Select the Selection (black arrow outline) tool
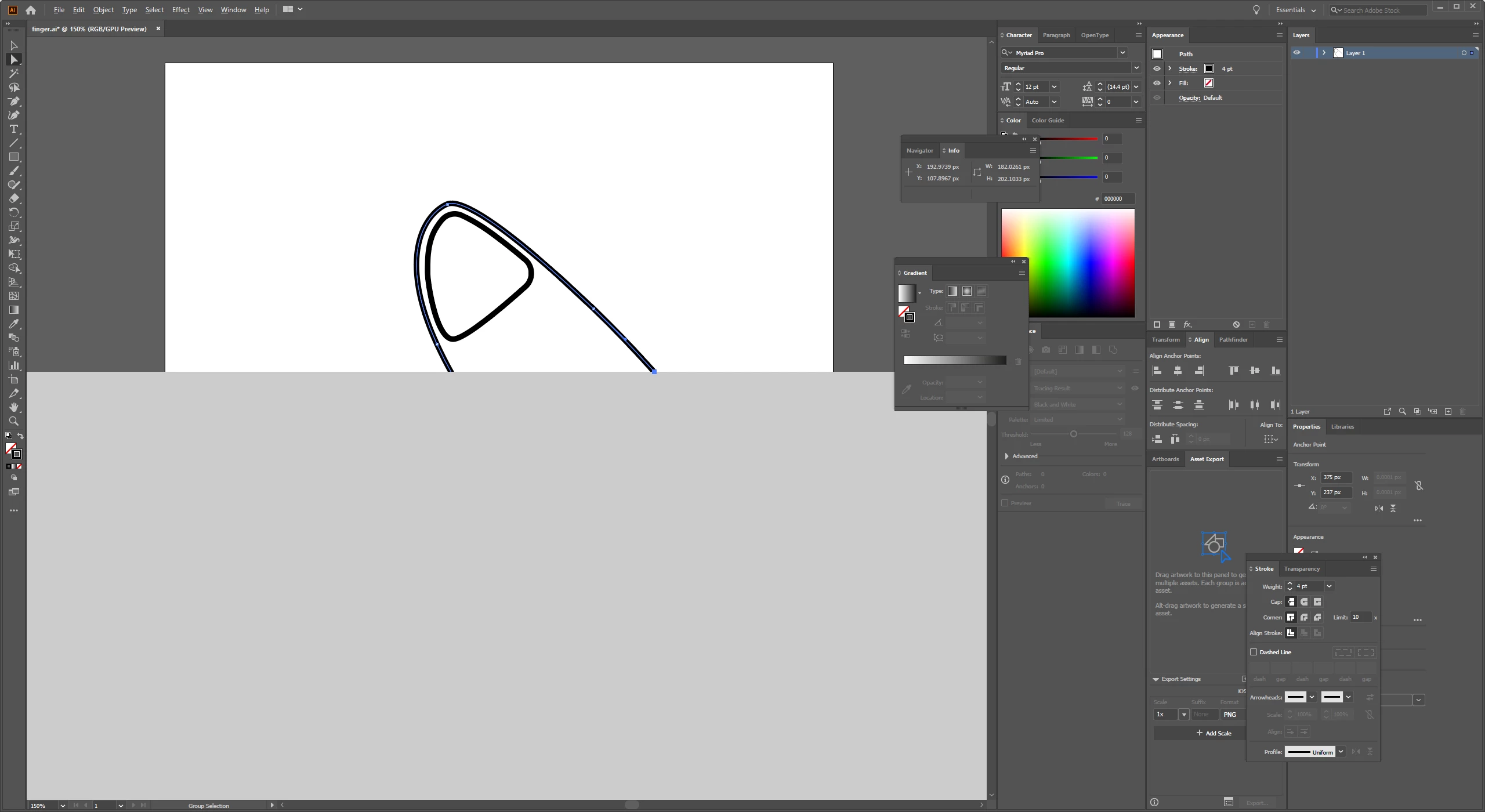1485x812 pixels. [x=14, y=45]
